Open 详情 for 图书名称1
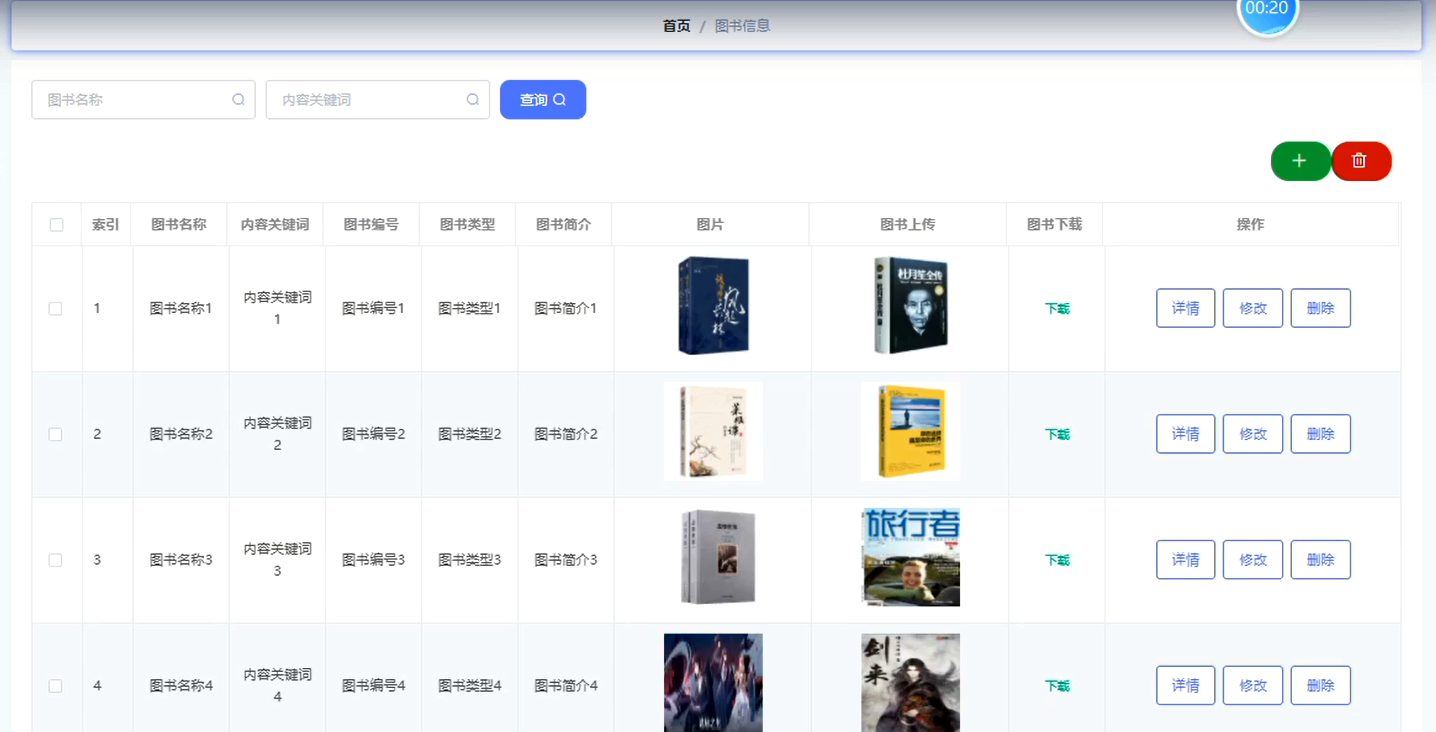Image resolution: width=1436 pixels, height=732 pixels. 1185,308
